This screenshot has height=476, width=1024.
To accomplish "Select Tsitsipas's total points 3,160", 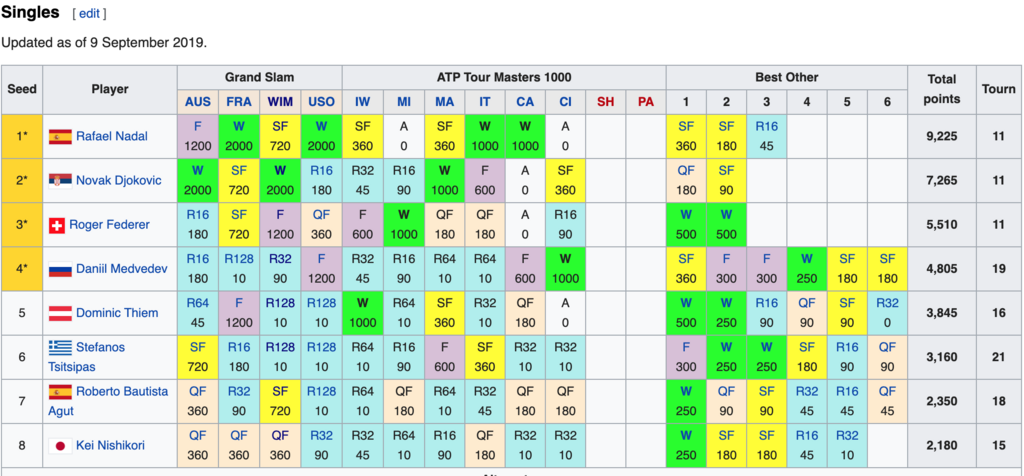I will [x=942, y=357].
